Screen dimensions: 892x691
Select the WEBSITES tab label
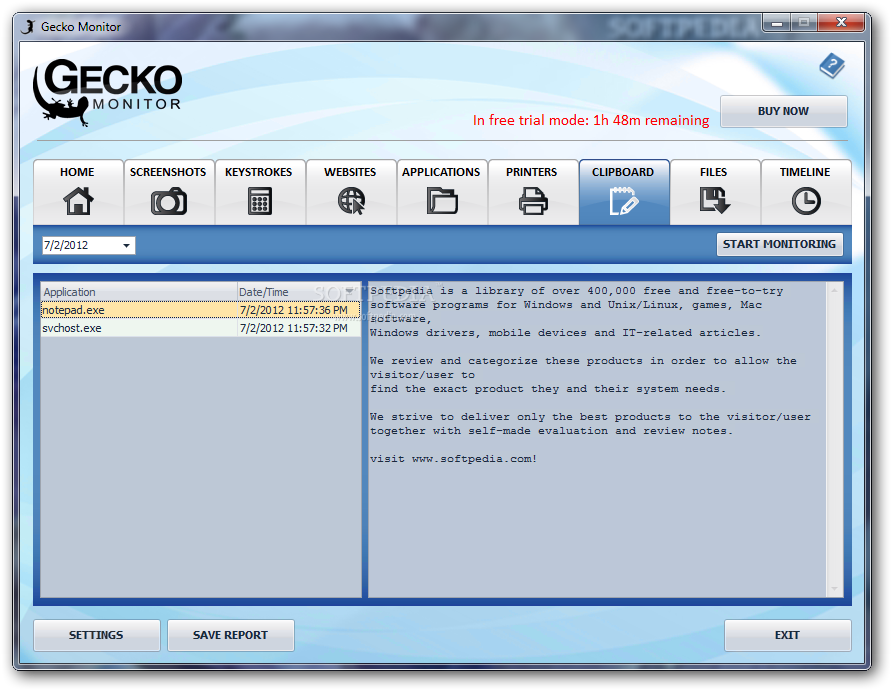[x=350, y=172]
